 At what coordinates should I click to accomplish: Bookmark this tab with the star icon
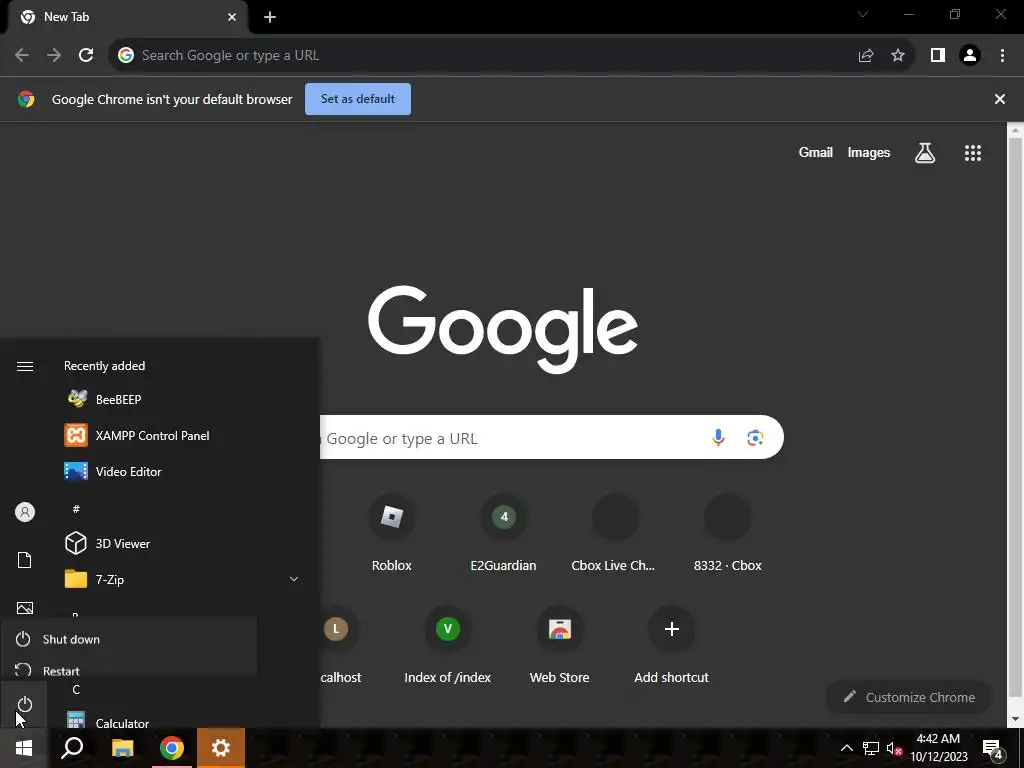point(898,56)
